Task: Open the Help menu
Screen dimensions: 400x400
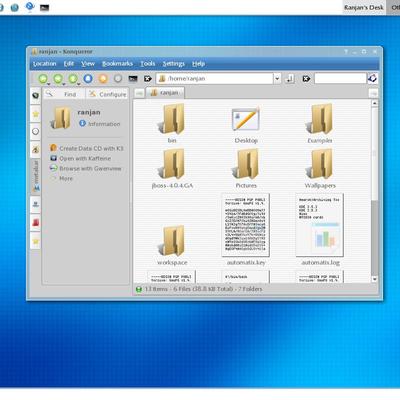Action: tap(198, 64)
